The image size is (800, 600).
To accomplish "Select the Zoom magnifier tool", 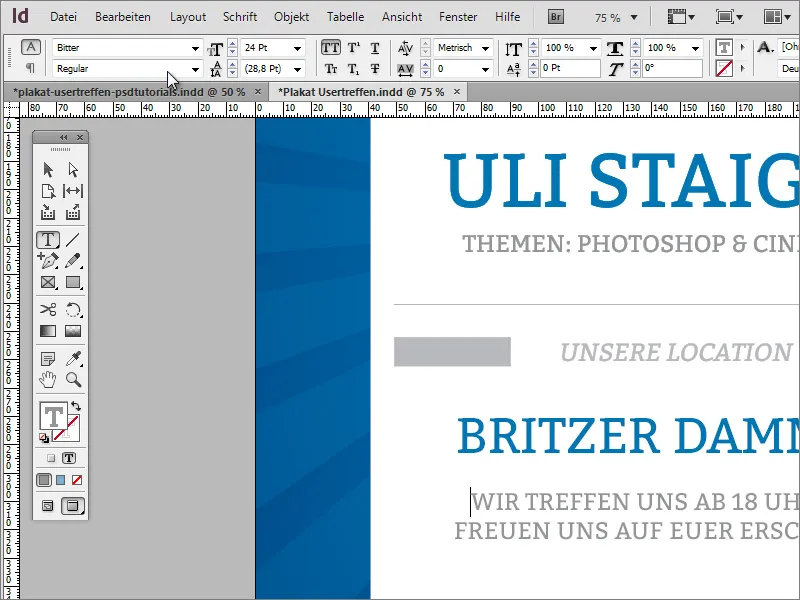I will tap(73, 380).
